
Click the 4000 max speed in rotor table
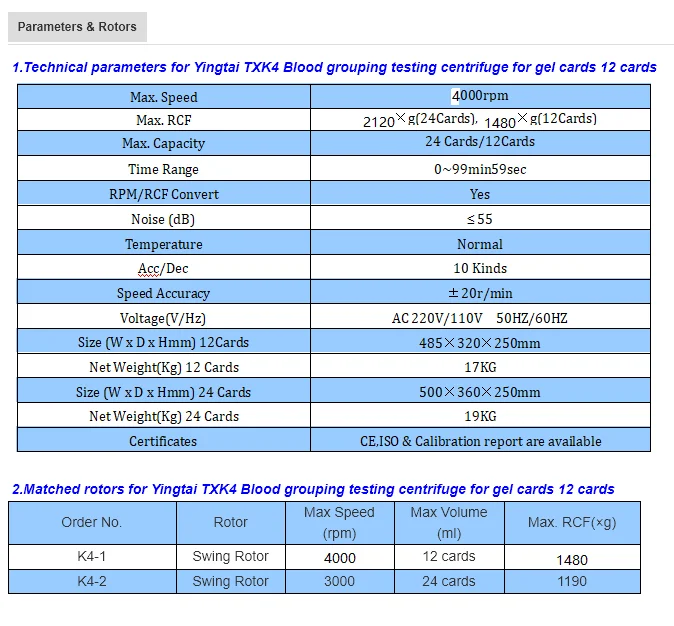coord(340,558)
